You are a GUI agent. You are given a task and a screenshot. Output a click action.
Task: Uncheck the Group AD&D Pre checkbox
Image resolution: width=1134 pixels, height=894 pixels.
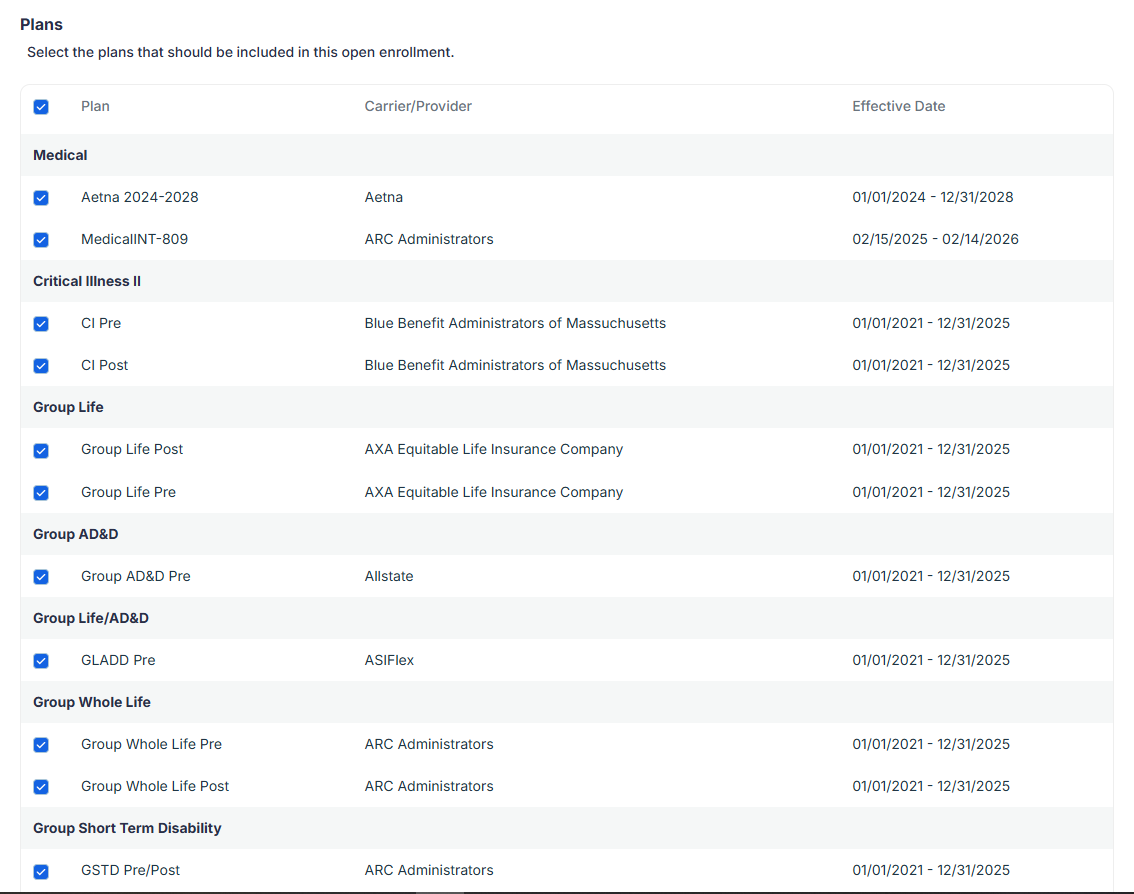[x=41, y=577]
